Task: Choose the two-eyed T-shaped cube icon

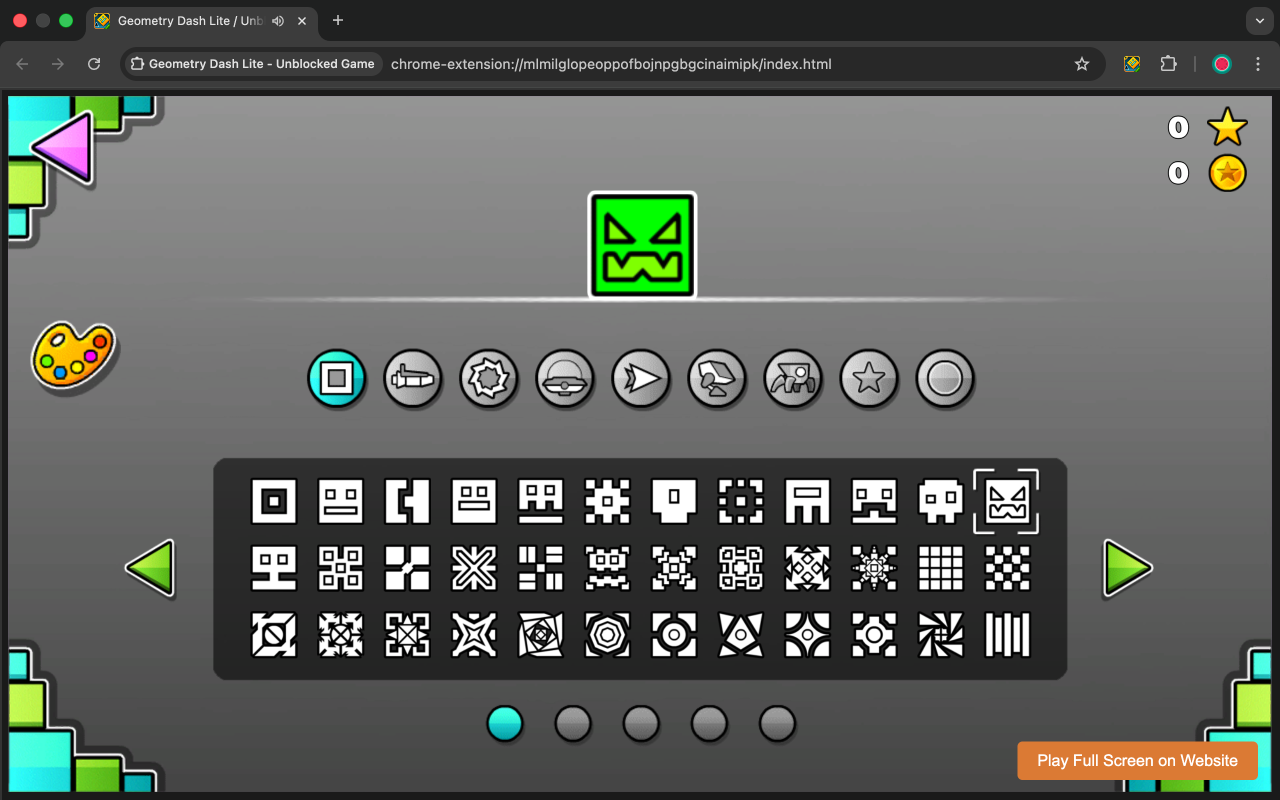Action: pyautogui.click(x=274, y=568)
